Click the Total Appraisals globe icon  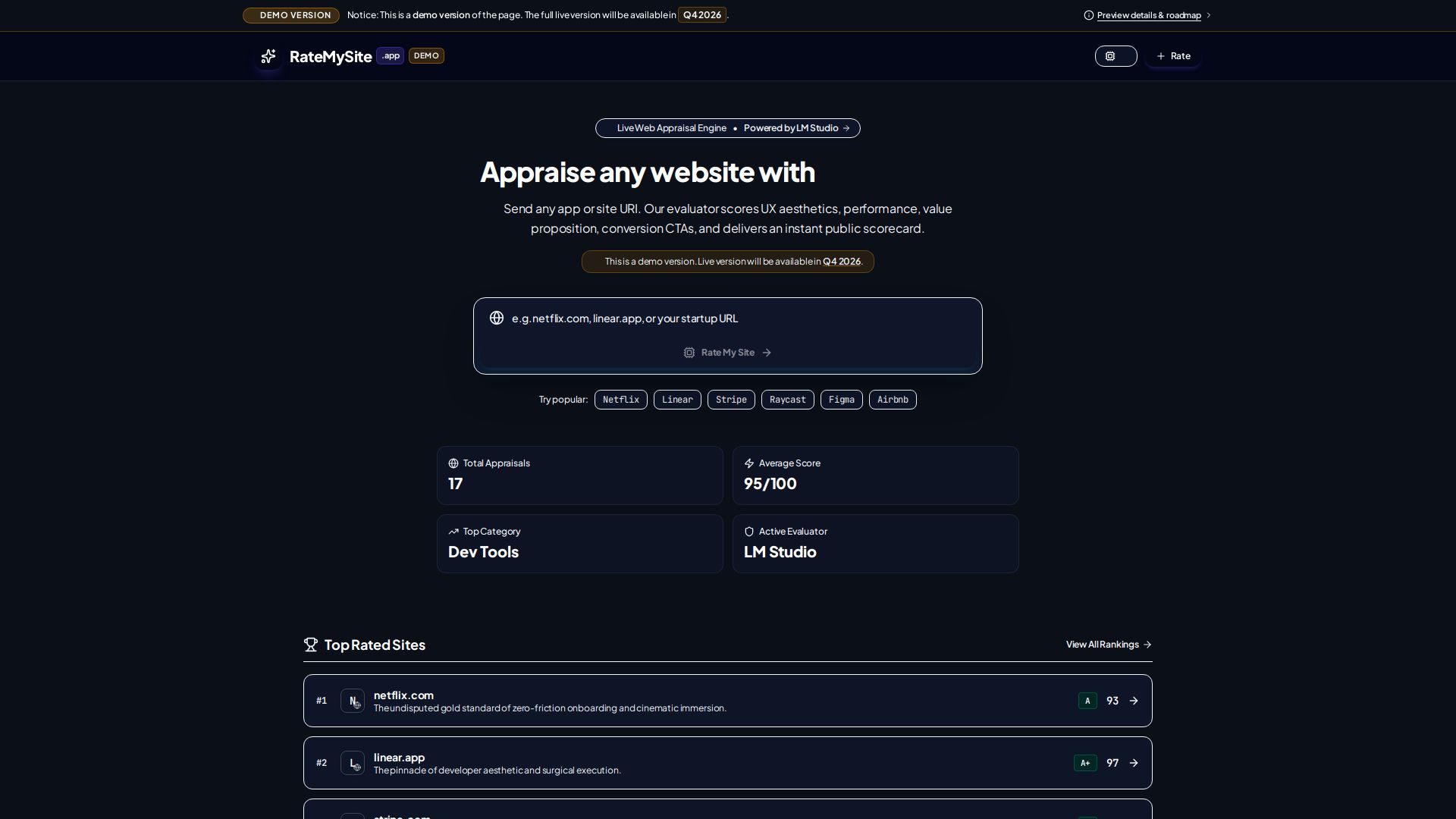tap(453, 463)
